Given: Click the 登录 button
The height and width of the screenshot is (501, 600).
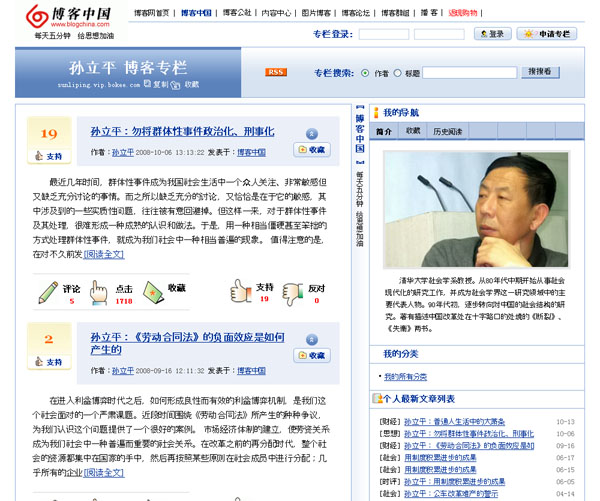Looking at the screenshot, I should click(x=493, y=34).
